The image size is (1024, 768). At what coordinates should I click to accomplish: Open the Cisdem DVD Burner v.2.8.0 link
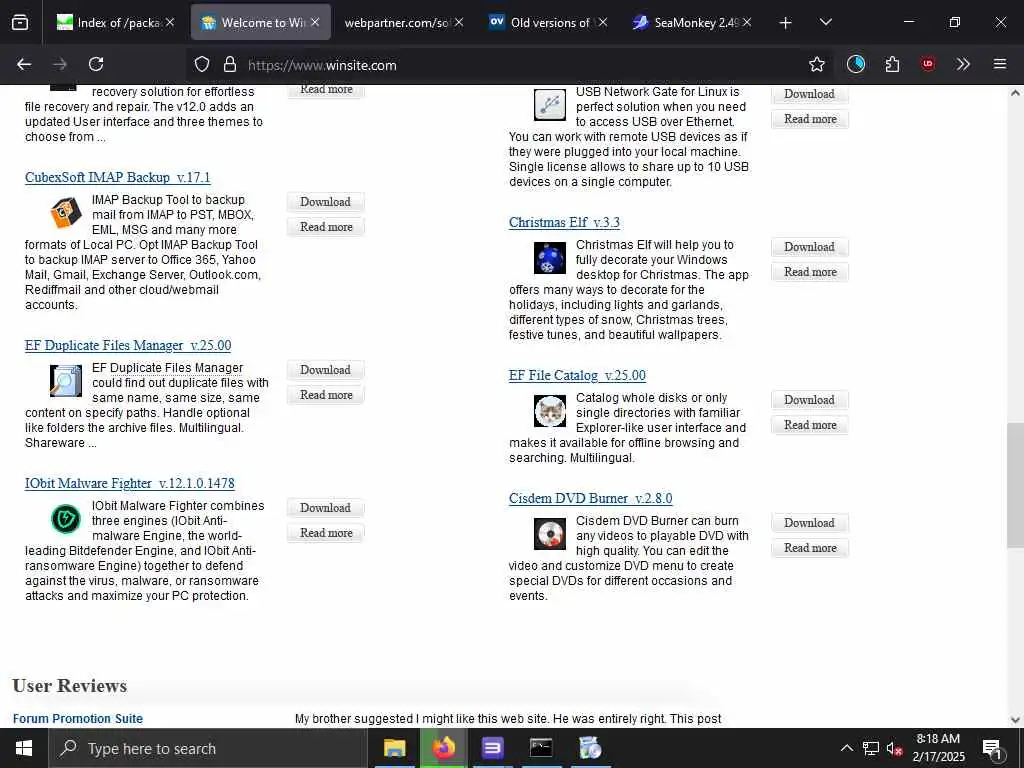pos(590,498)
